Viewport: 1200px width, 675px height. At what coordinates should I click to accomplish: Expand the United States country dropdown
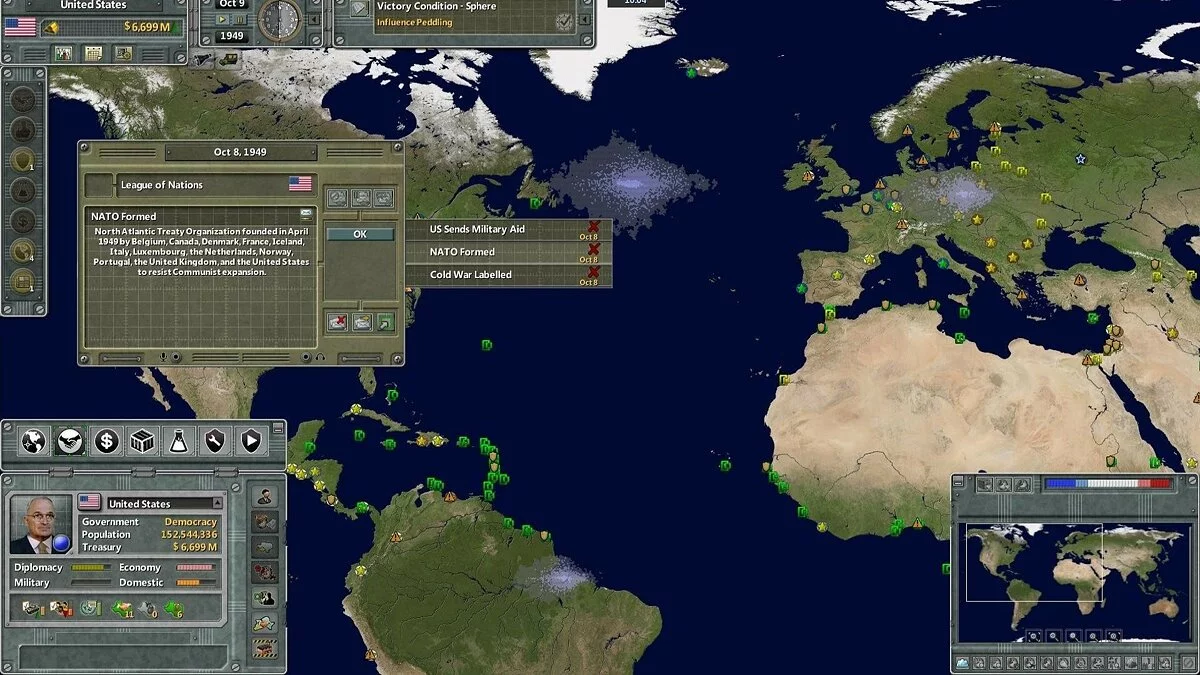[x=217, y=503]
